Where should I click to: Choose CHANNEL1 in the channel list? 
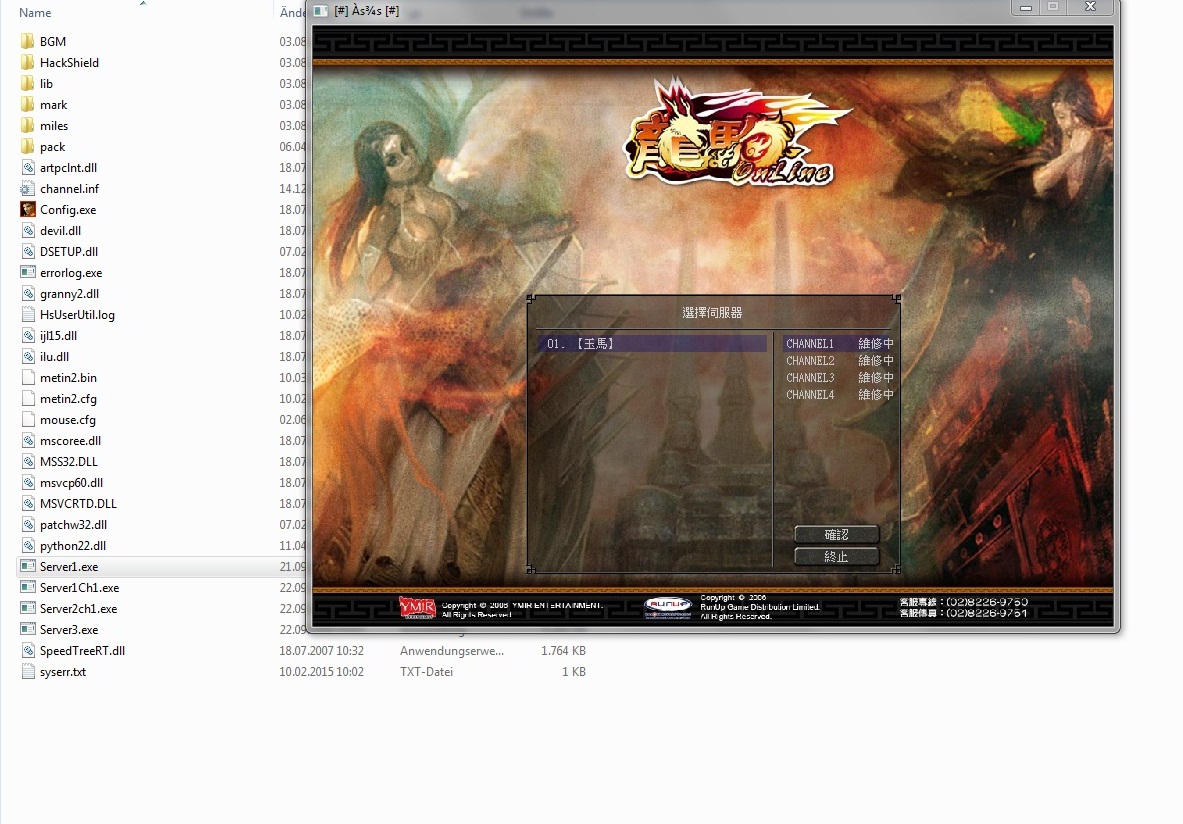pyautogui.click(x=810, y=344)
